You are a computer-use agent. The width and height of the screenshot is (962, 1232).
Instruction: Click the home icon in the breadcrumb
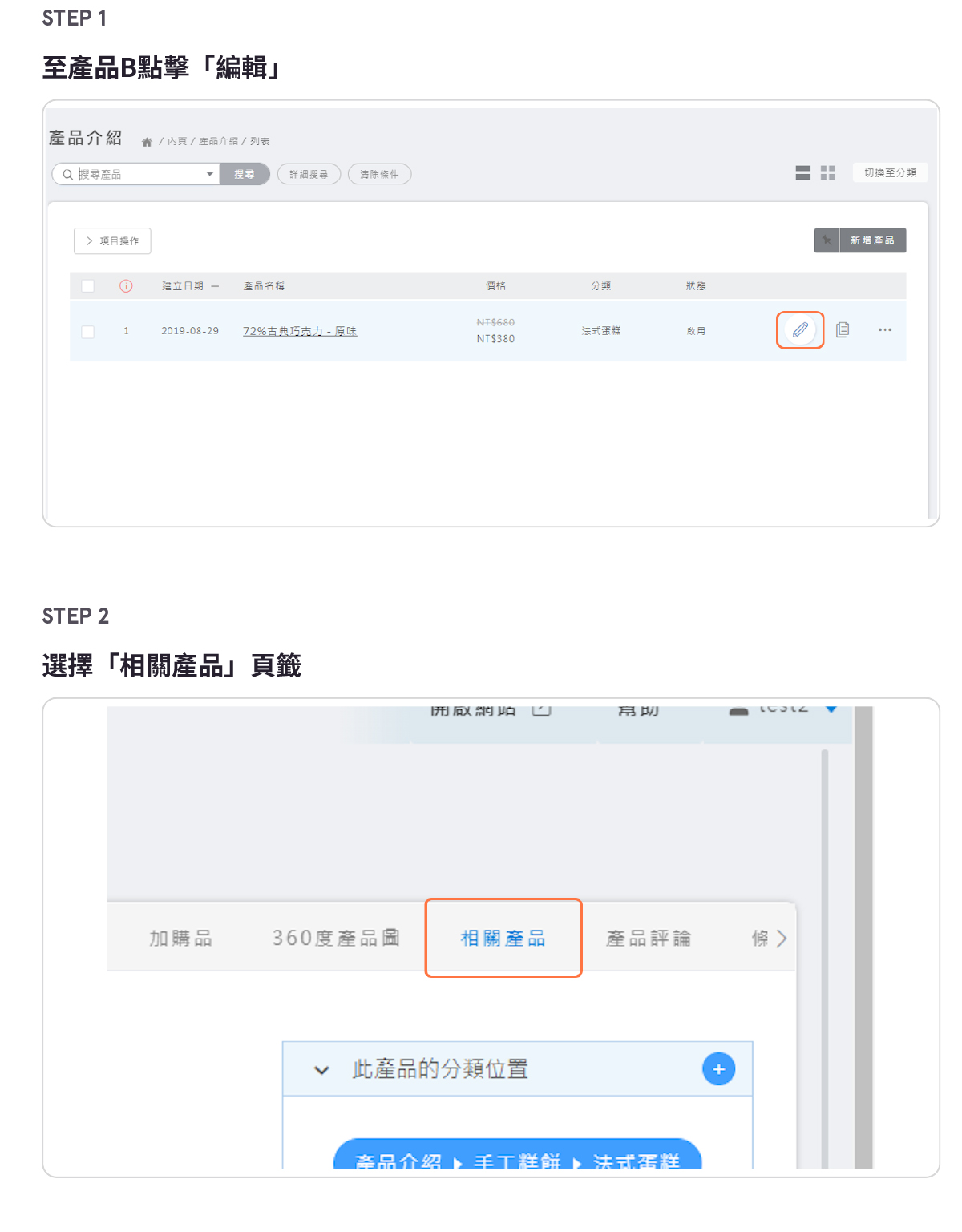pyautogui.click(x=147, y=142)
